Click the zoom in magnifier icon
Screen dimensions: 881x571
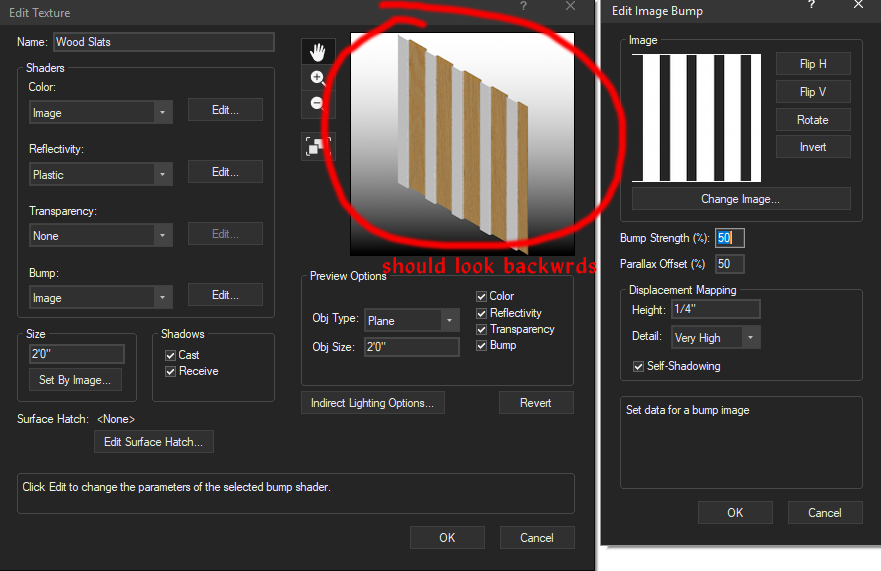click(x=317, y=78)
